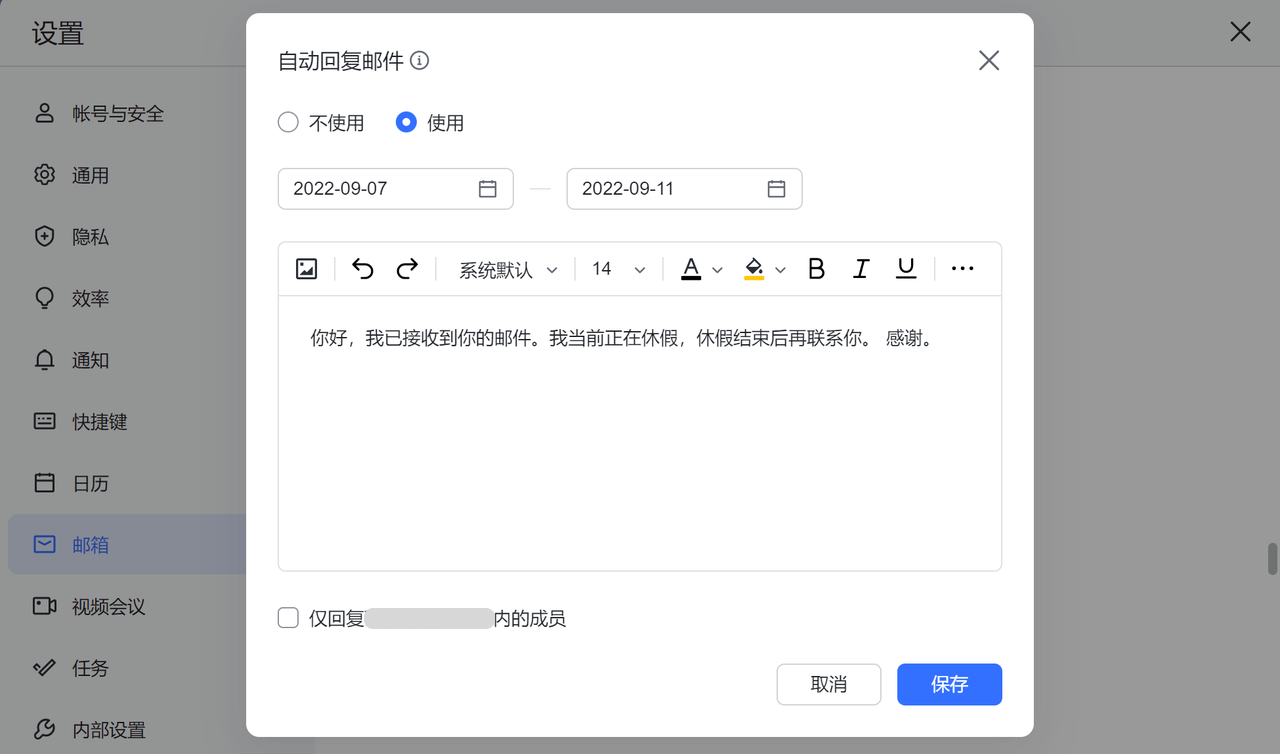Open the 系统默认 font family dropdown
1280x754 pixels.
507,268
